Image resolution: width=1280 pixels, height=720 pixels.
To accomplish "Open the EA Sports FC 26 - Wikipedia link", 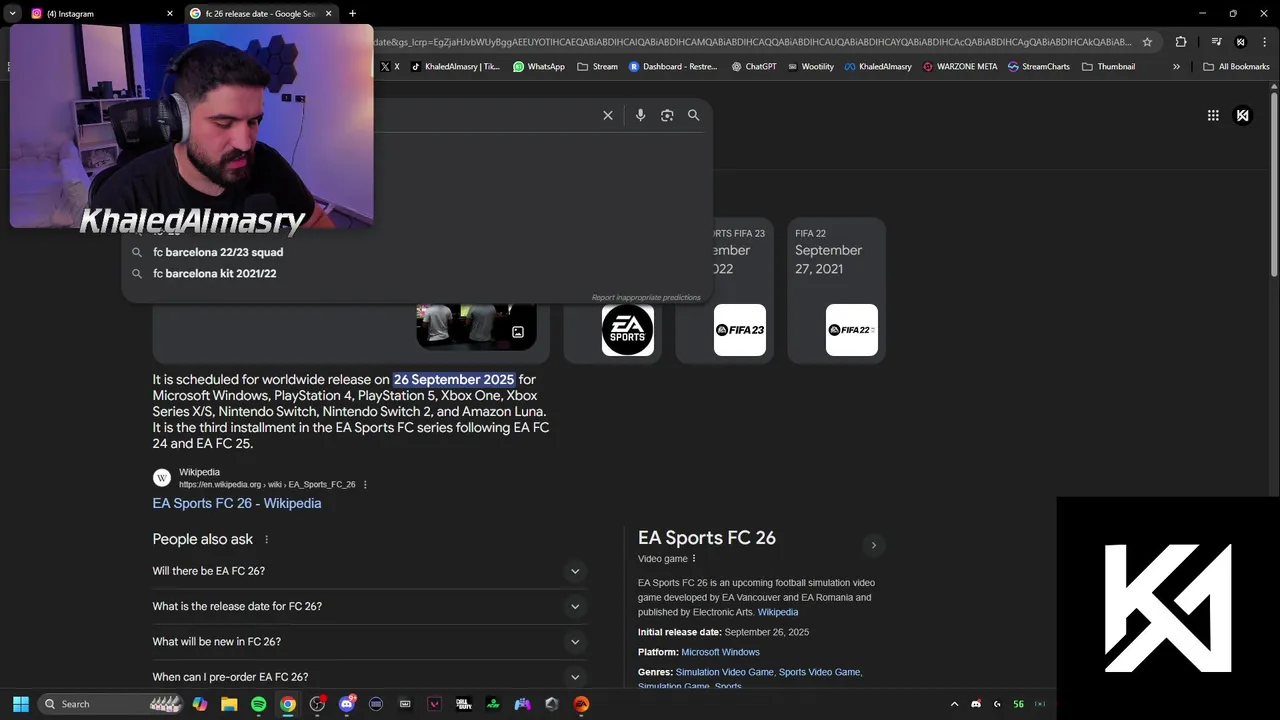I will 237,503.
